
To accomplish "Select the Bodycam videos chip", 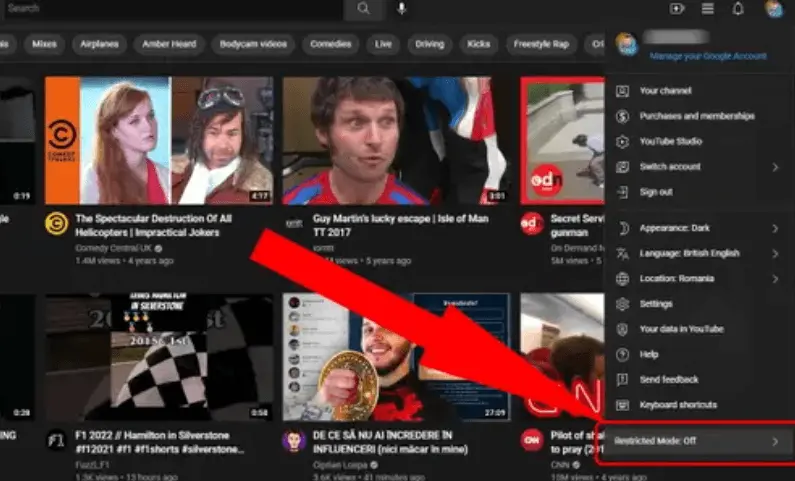I will pyautogui.click(x=253, y=44).
